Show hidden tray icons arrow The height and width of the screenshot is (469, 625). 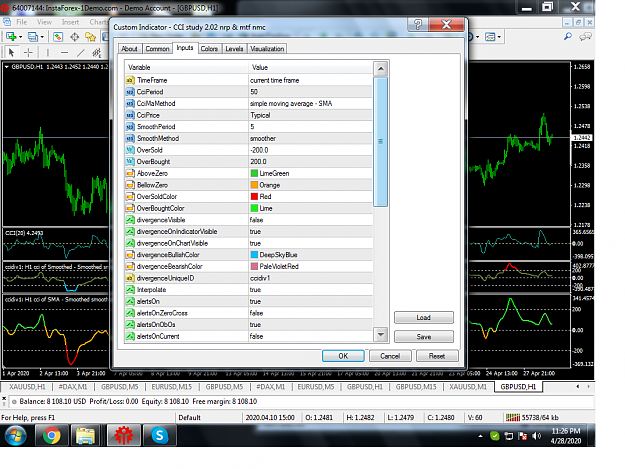pos(480,436)
